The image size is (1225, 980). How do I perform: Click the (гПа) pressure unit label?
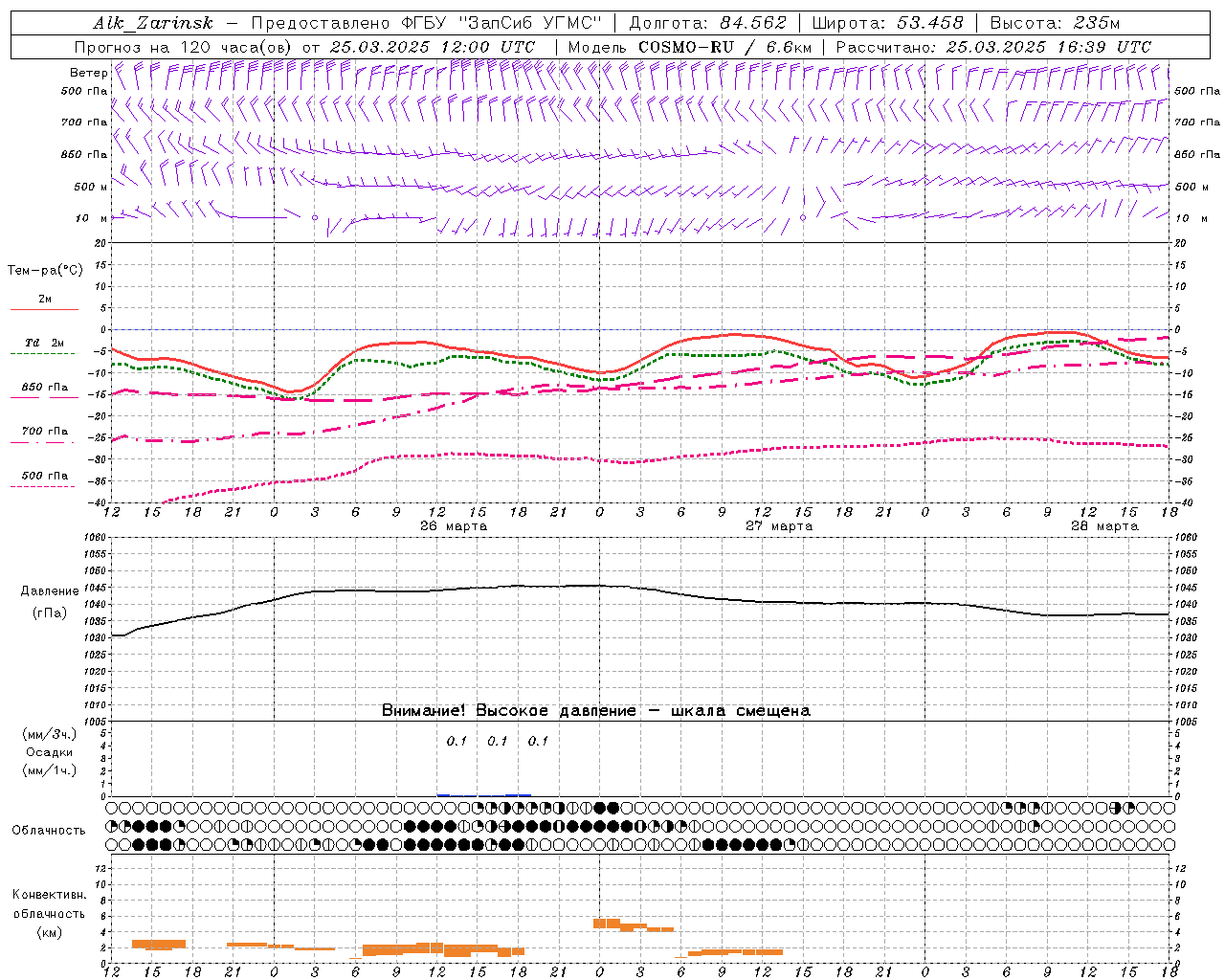coord(50,612)
